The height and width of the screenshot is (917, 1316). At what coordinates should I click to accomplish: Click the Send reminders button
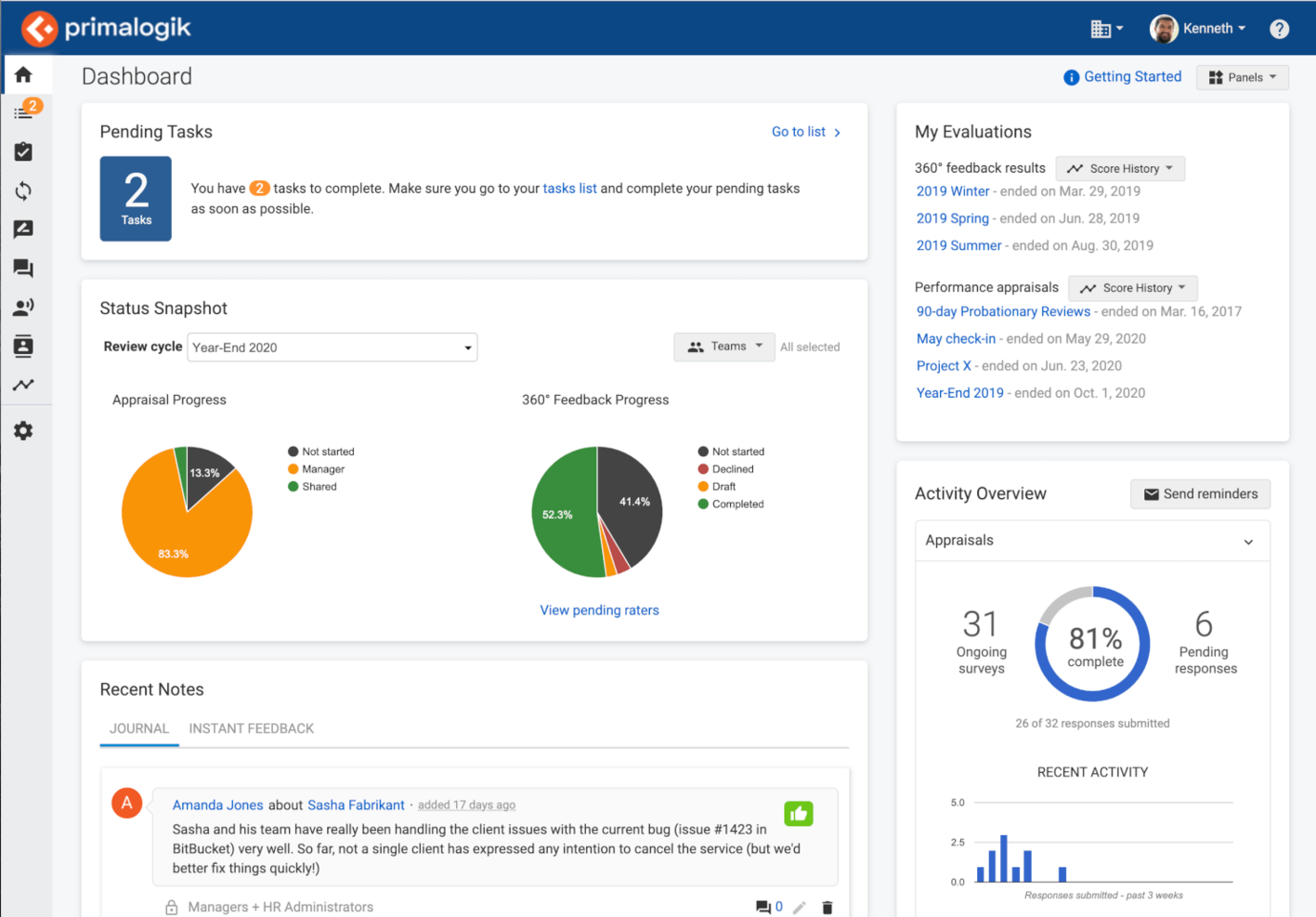(1200, 494)
